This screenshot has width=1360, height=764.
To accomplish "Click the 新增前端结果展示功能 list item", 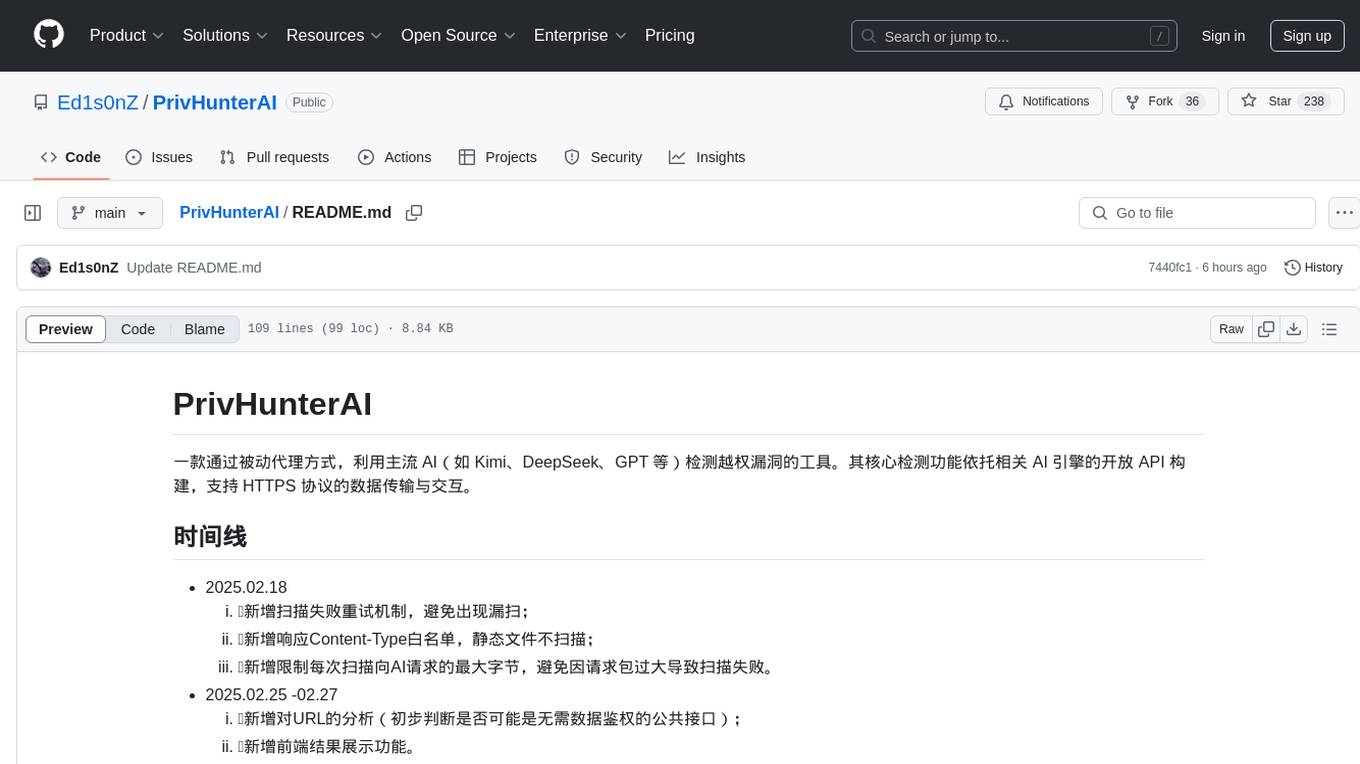I will point(327,746).
